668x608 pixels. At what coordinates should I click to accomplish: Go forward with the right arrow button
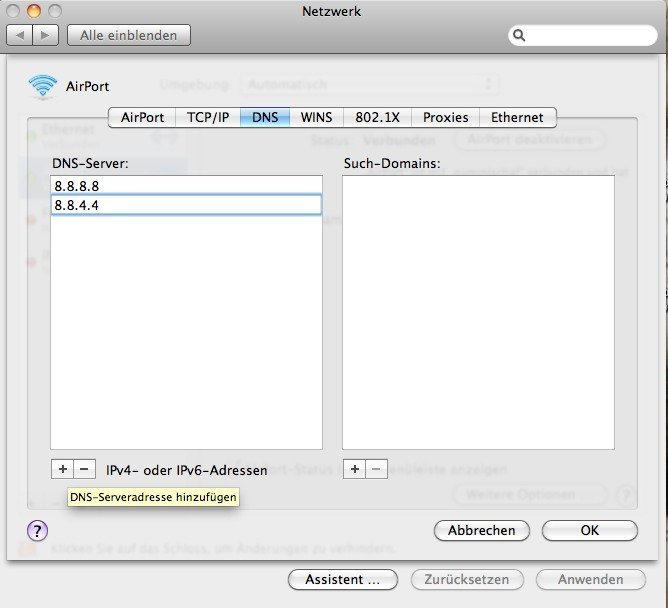pyautogui.click(x=45, y=35)
